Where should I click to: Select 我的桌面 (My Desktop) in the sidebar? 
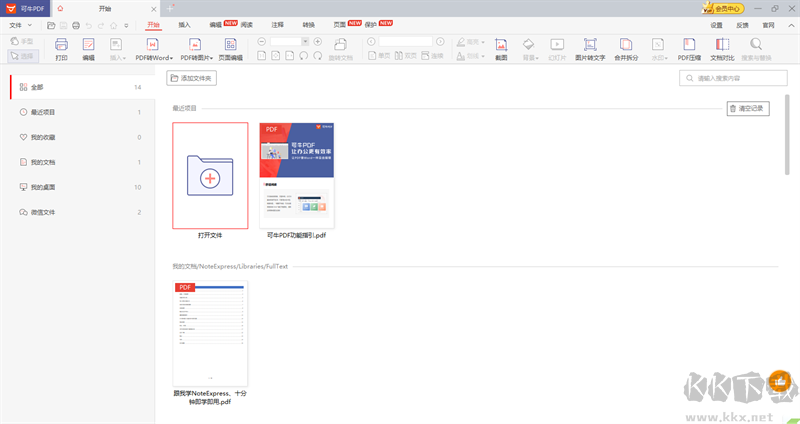click(43, 187)
